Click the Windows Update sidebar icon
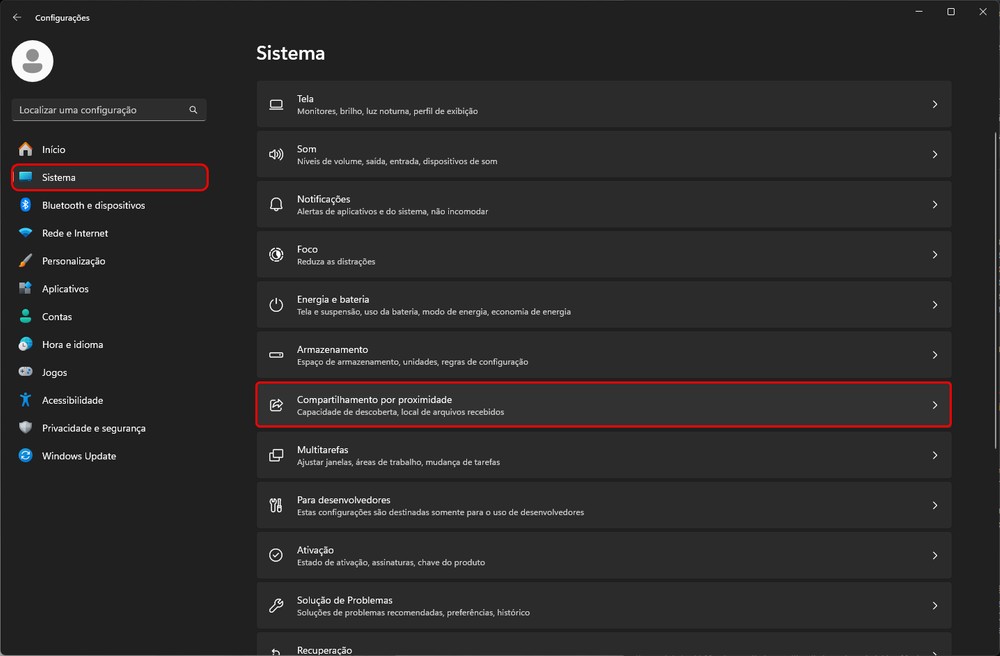 pos(25,456)
